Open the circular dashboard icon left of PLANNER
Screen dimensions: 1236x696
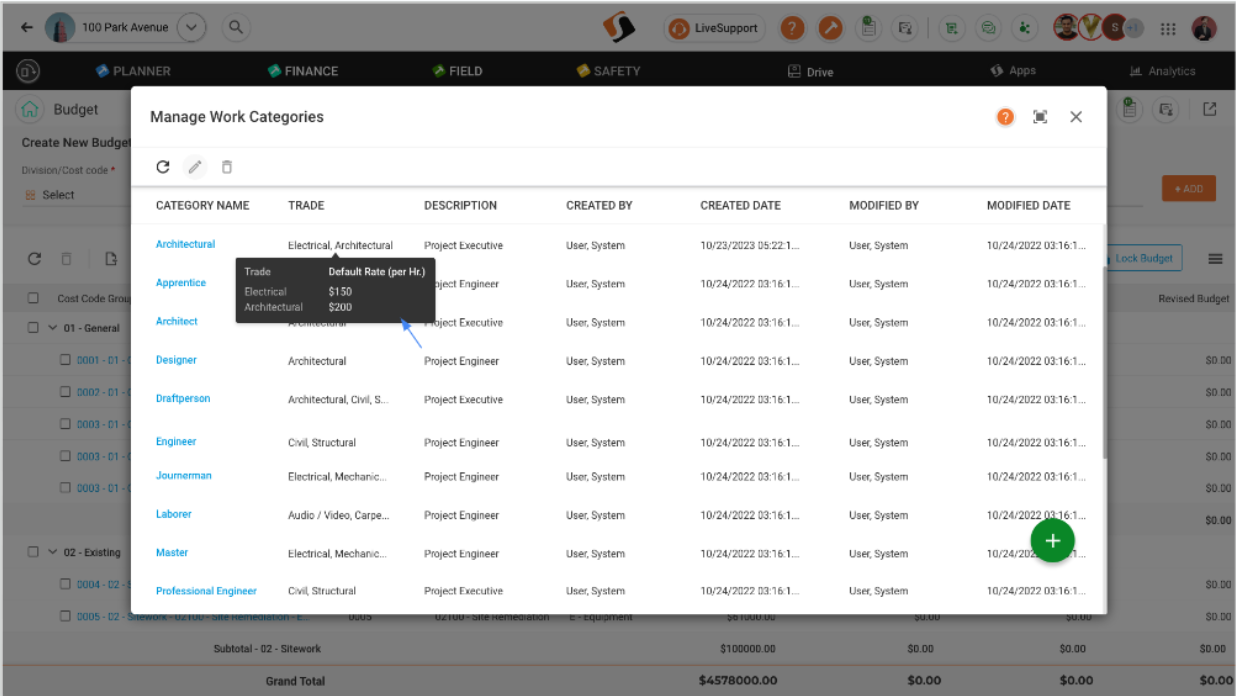coord(28,71)
